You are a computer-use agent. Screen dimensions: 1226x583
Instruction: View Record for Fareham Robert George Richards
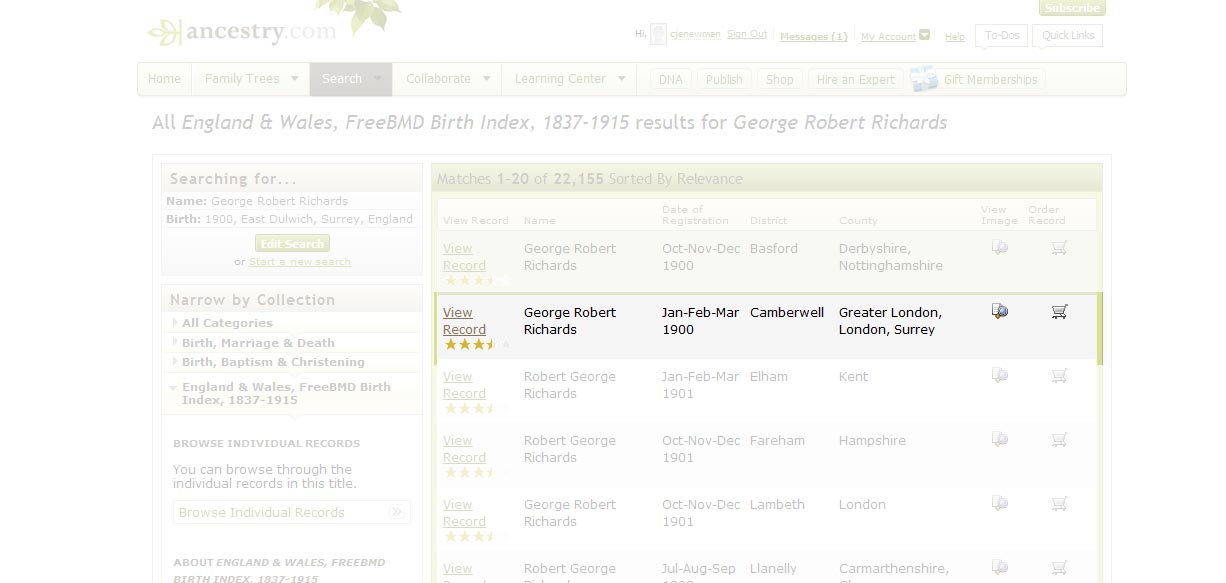coord(464,449)
